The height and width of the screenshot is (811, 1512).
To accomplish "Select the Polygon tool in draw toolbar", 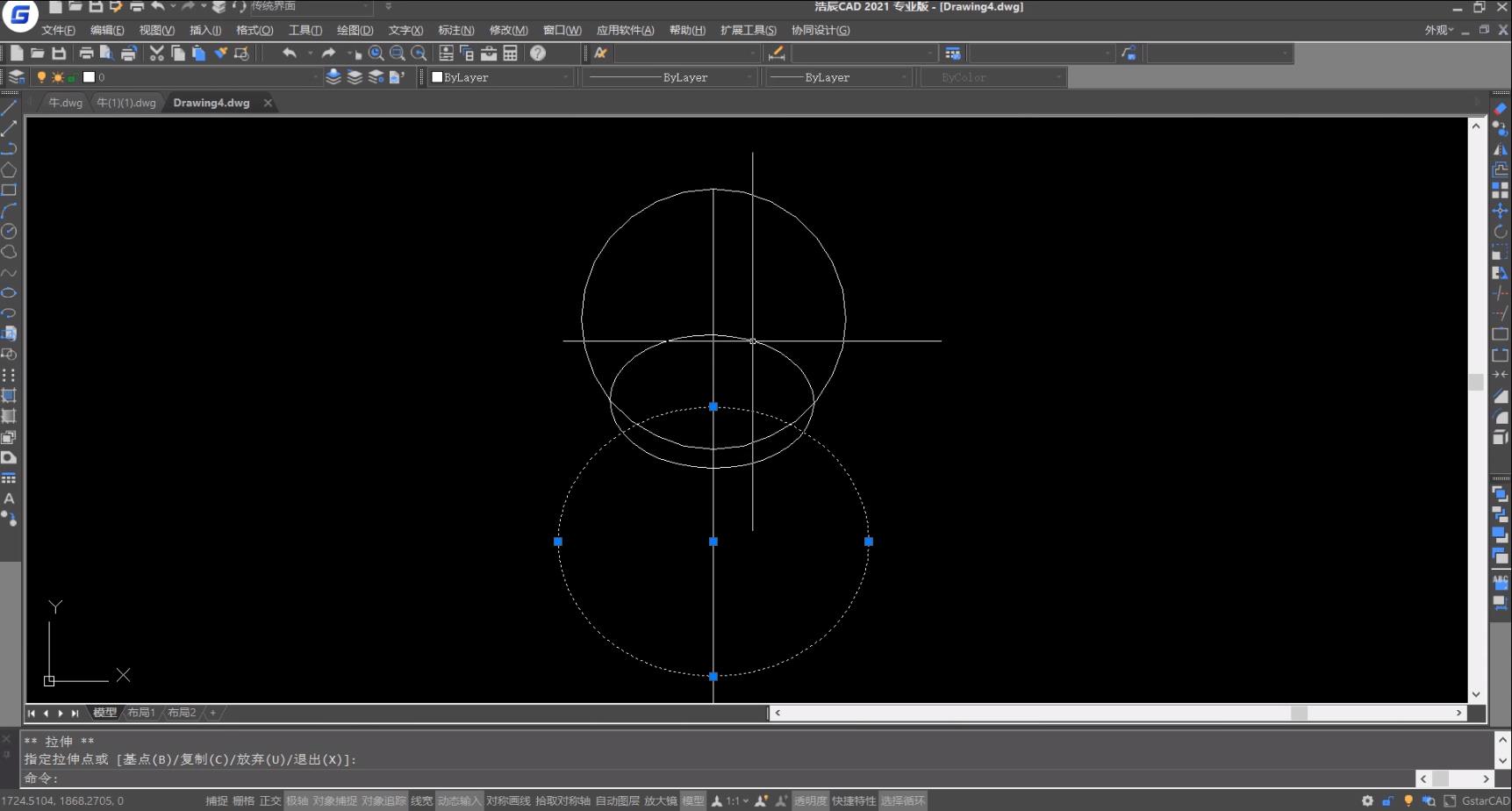I will (9, 169).
